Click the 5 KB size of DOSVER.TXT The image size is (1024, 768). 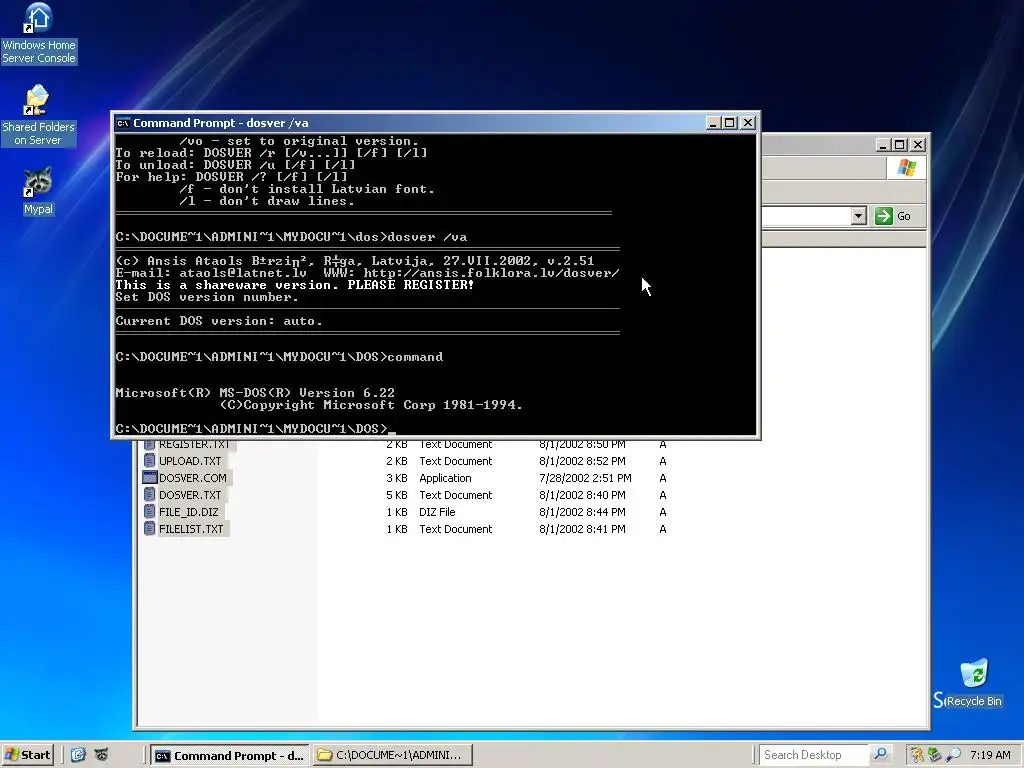point(396,495)
